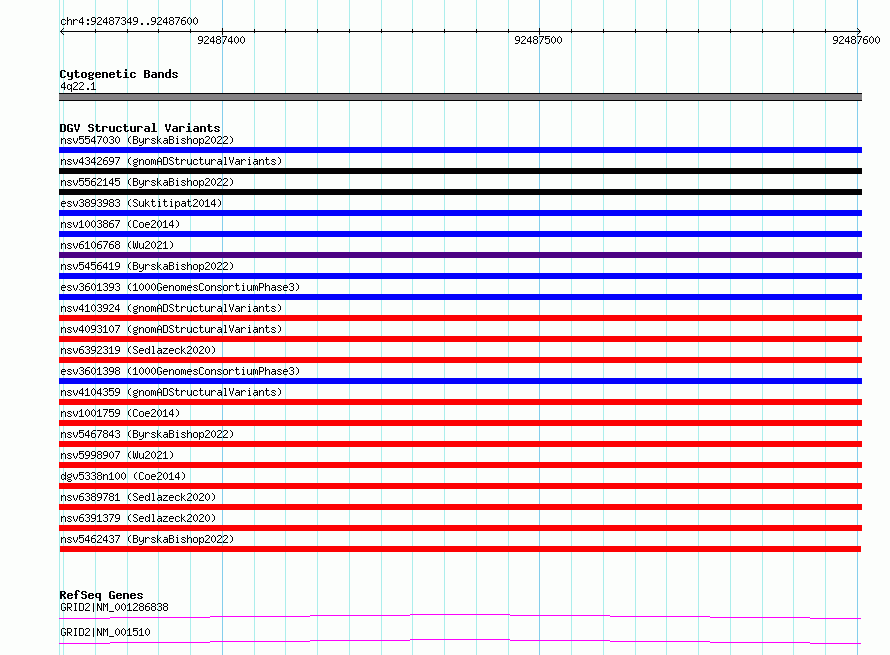Screen dimensions: 890x655
Task: Click the blue bar under nsv5547030
Action: [x=460, y=150]
